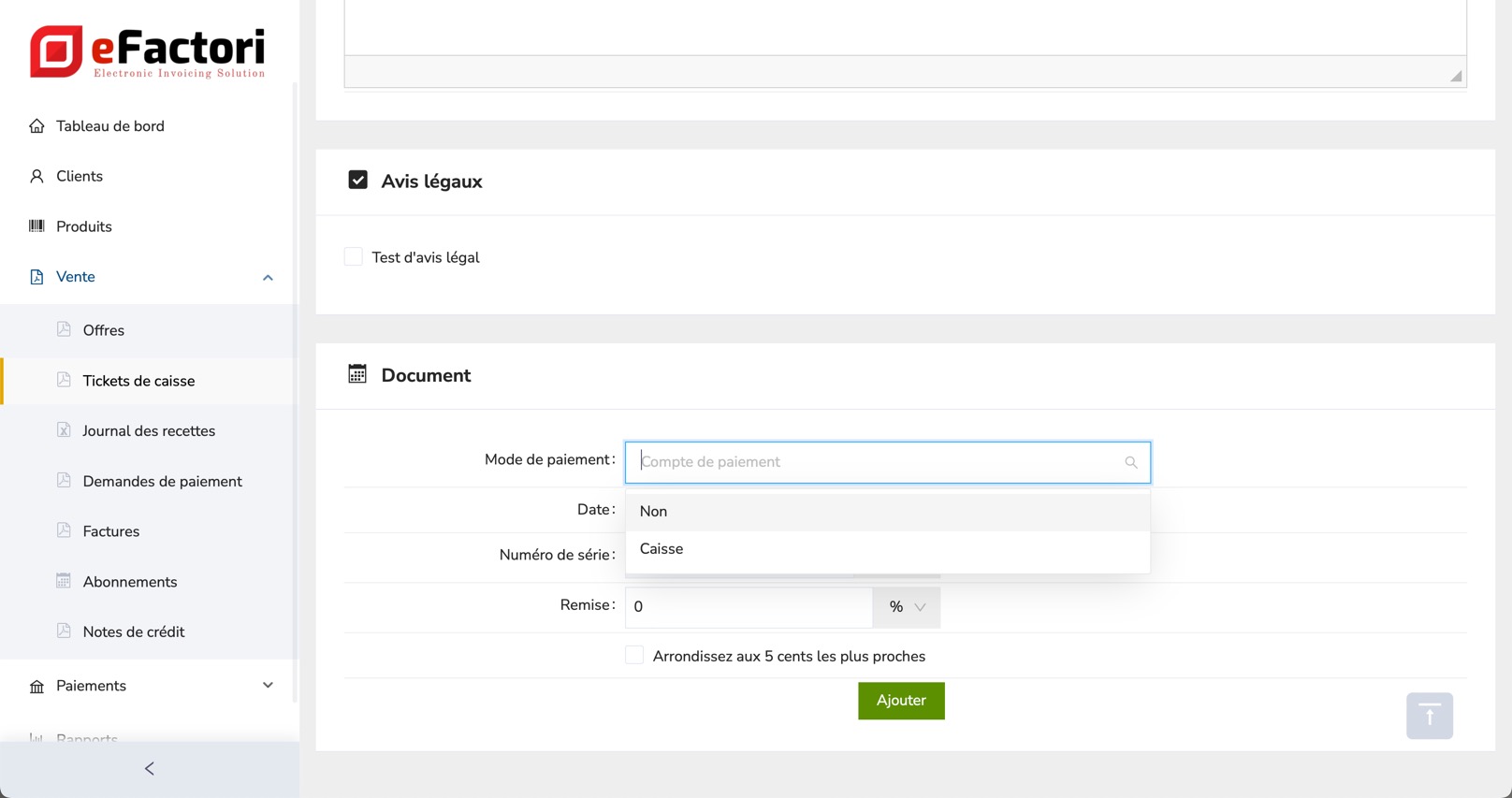Go to Journal des recettes
The height and width of the screenshot is (798, 1512).
[149, 431]
